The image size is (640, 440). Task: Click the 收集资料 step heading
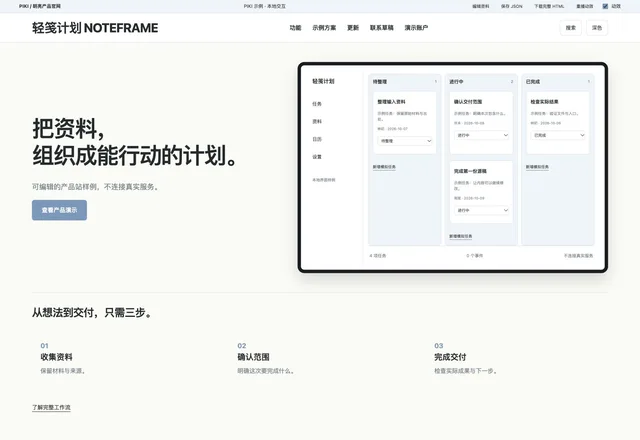pos(56,357)
